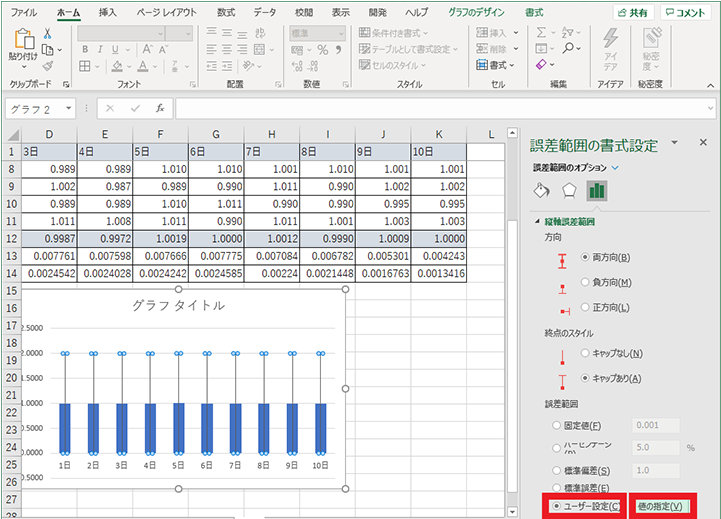Select 両方向(B) direction radio button

(585, 257)
